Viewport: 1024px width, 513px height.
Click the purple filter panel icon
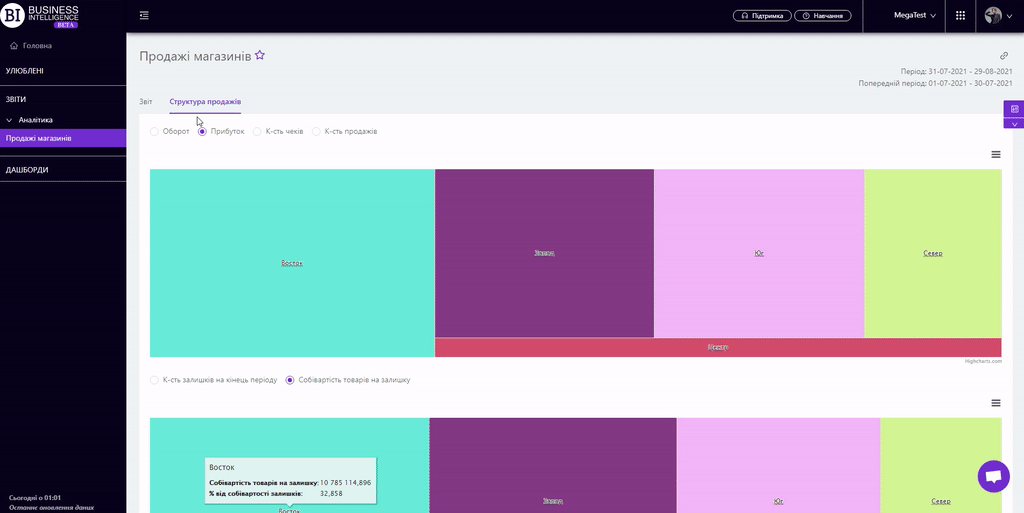click(x=1014, y=109)
